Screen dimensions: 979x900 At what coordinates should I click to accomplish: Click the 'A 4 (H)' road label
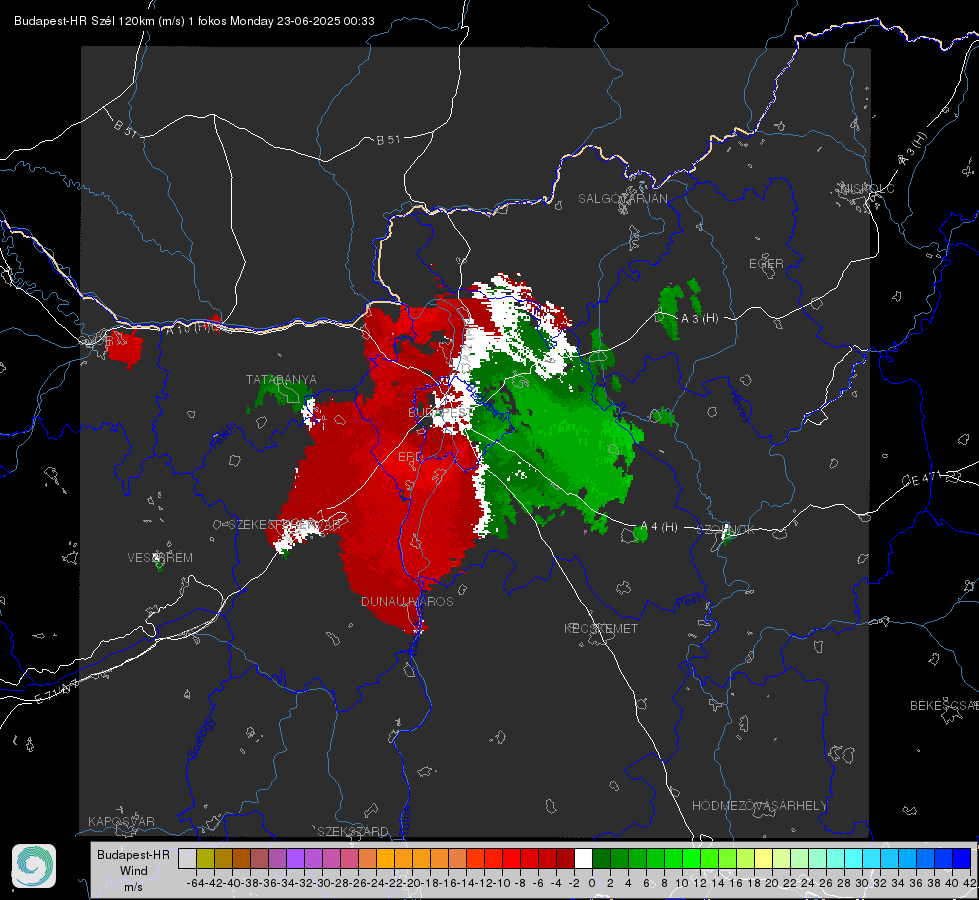tap(659, 527)
